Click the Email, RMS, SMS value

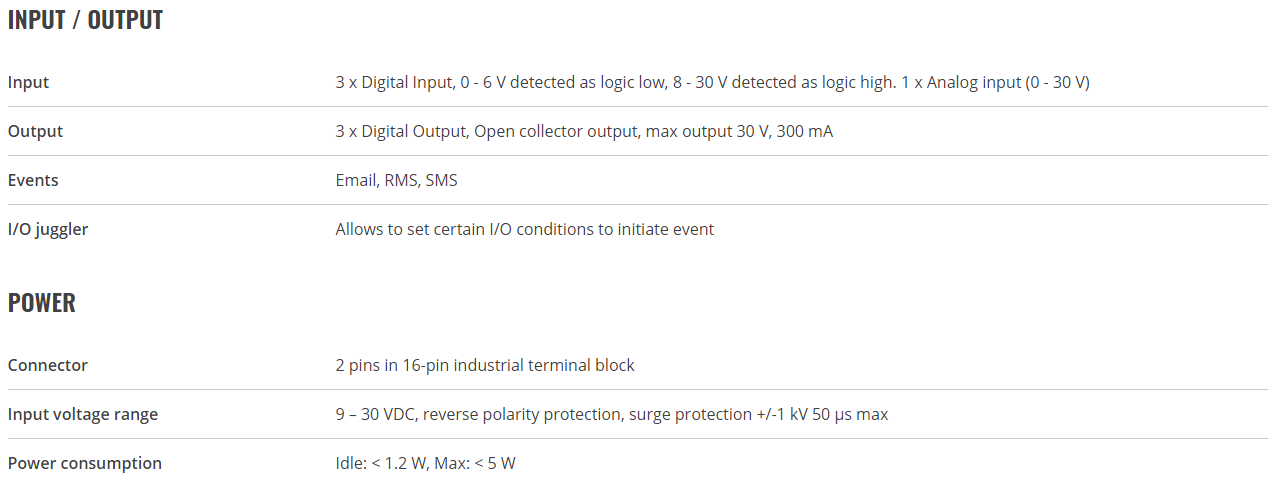397,181
